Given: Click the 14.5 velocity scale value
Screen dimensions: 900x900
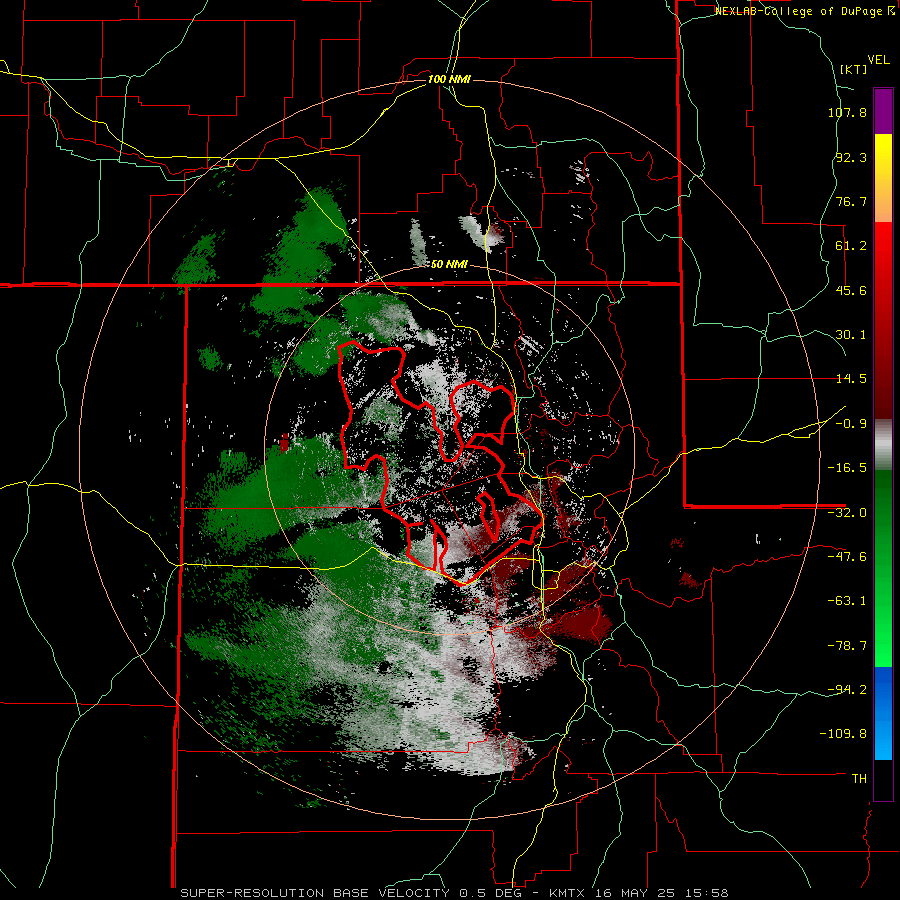Looking at the screenshot, I should [x=851, y=379].
